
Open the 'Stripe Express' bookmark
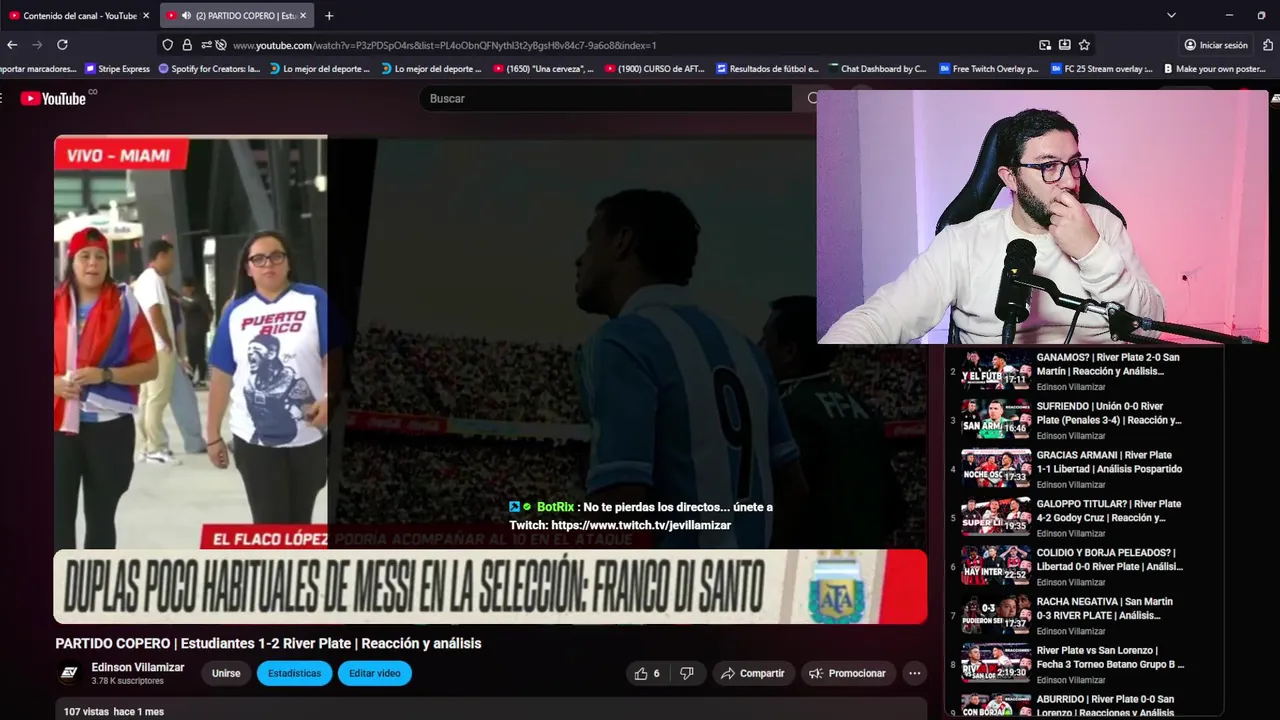tap(118, 69)
